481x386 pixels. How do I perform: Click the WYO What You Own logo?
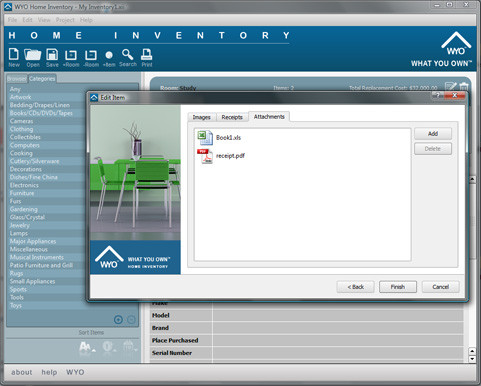(x=441, y=49)
